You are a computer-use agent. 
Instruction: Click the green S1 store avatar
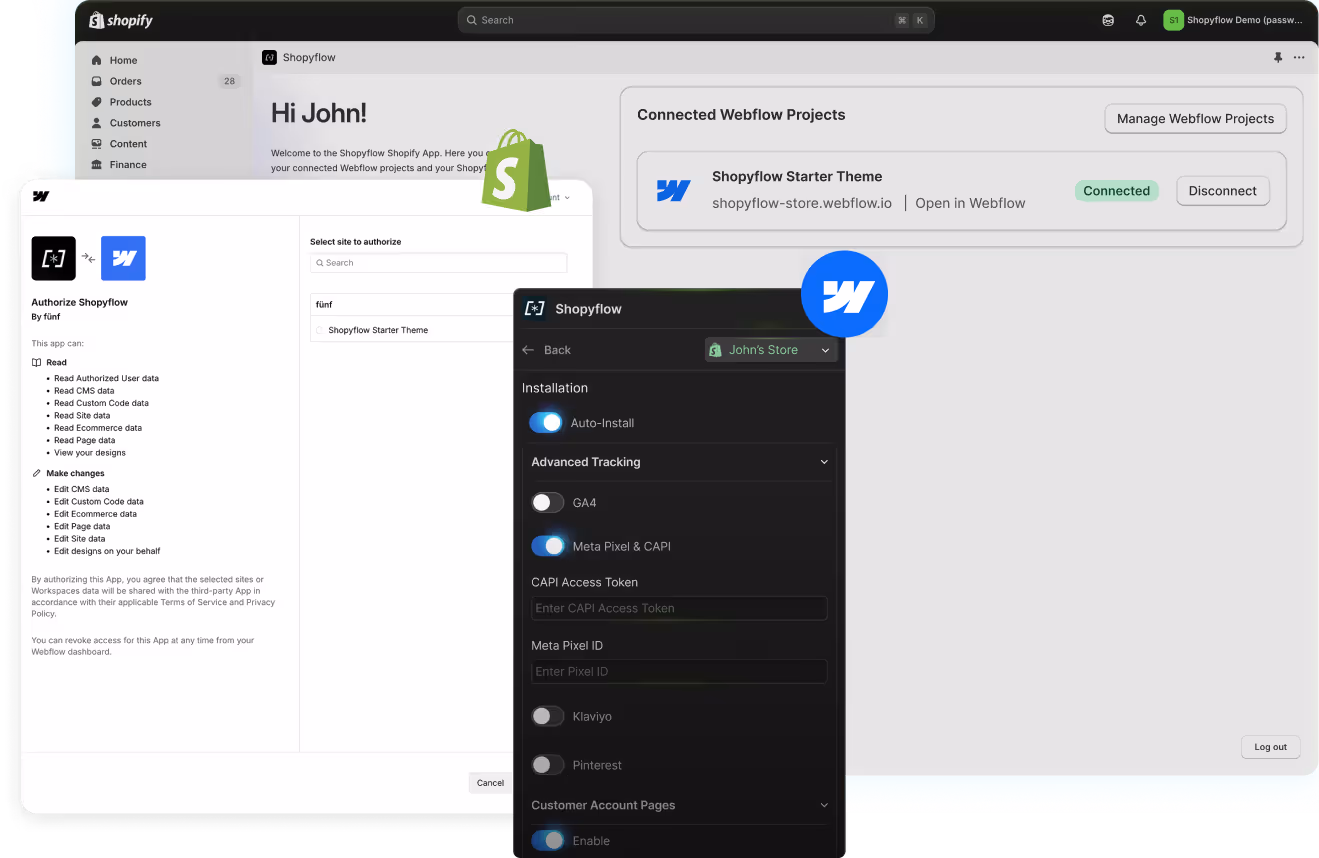click(x=1173, y=20)
